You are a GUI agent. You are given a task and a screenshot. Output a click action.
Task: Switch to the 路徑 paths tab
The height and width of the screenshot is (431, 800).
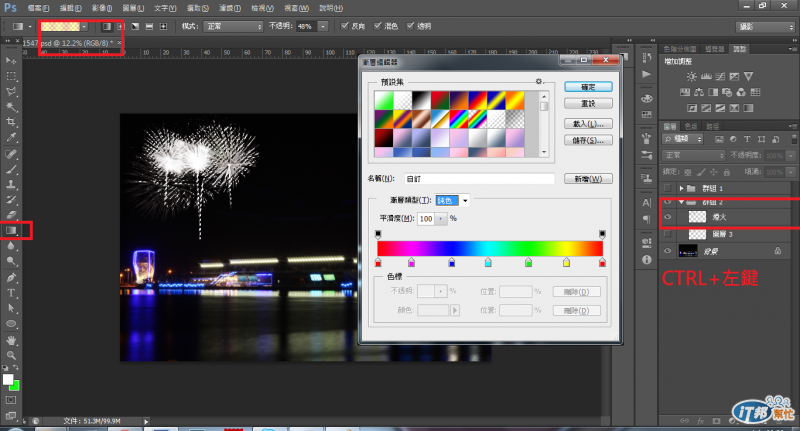click(x=713, y=126)
